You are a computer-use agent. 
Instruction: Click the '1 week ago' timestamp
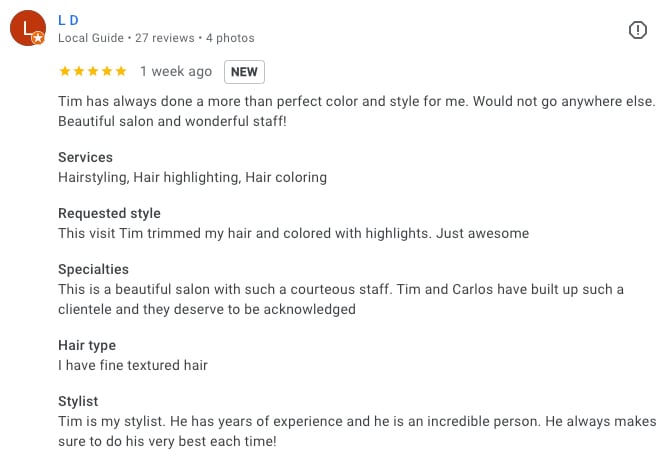click(x=176, y=71)
